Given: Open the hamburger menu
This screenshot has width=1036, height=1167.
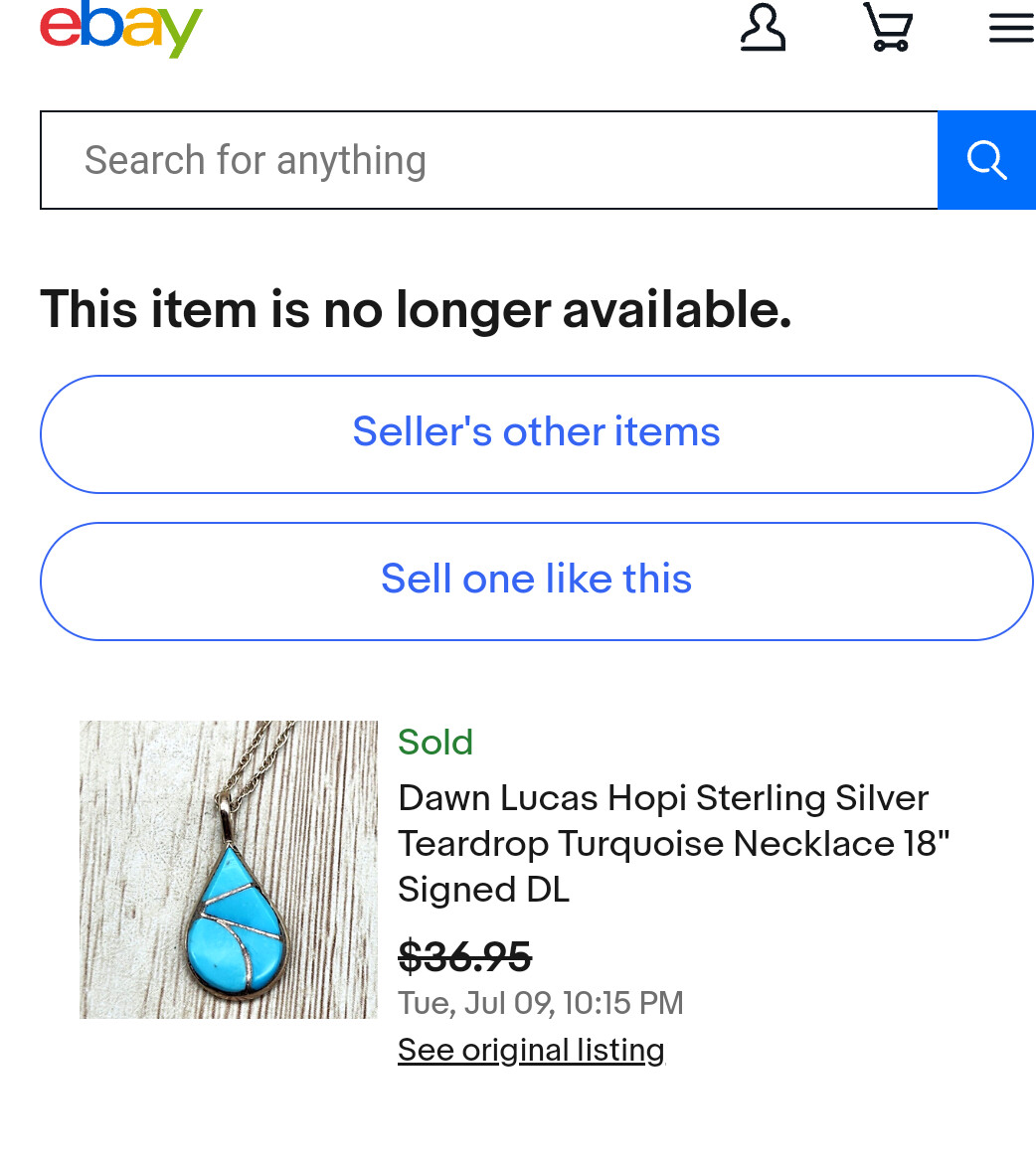Looking at the screenshot, I should click(x=1011, y=29).
